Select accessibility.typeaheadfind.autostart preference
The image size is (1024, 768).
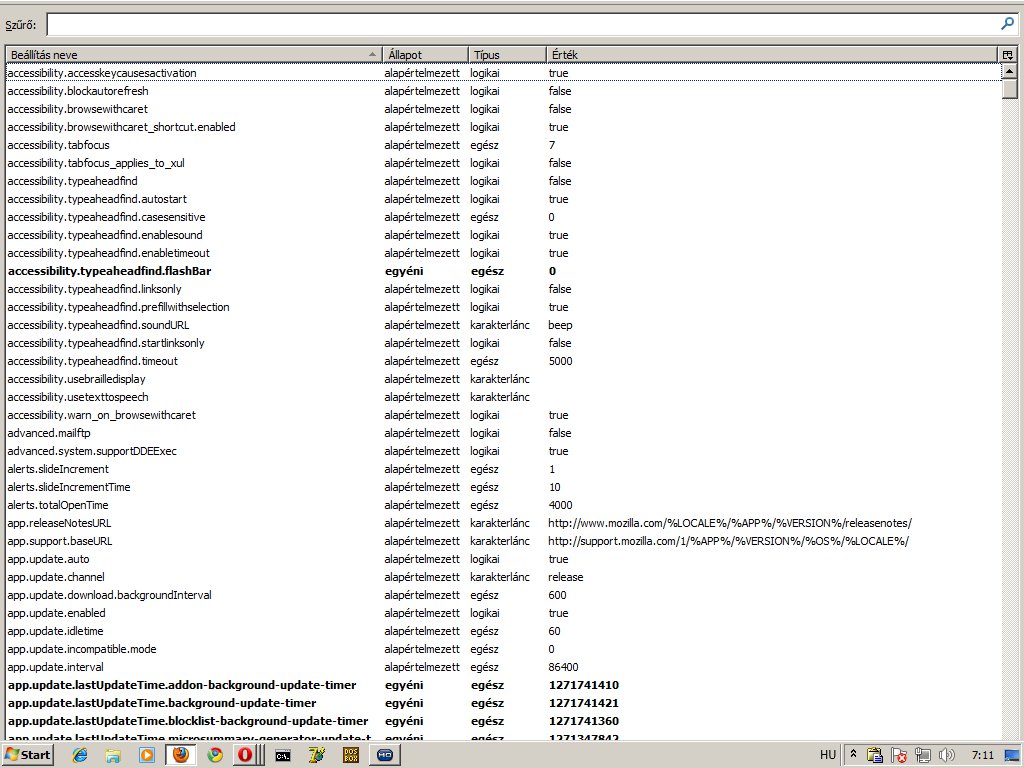[503, 199]
